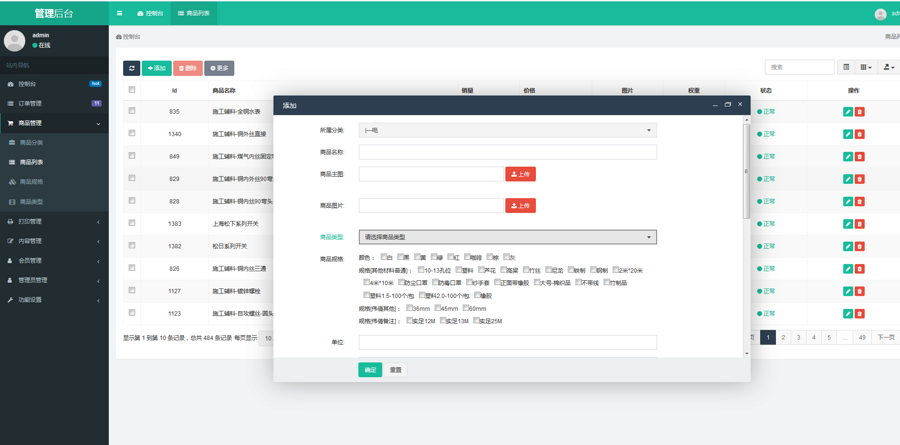This screenshot has width=900, height=445.
Task: Expand the 内容管理 sidebar menu
Action: tap(54, 241)
